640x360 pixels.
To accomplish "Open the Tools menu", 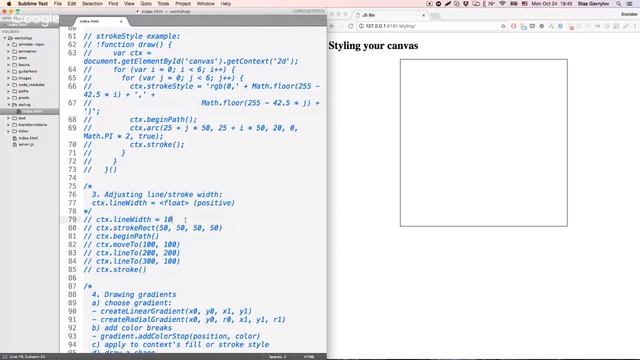I will point(163,4).
